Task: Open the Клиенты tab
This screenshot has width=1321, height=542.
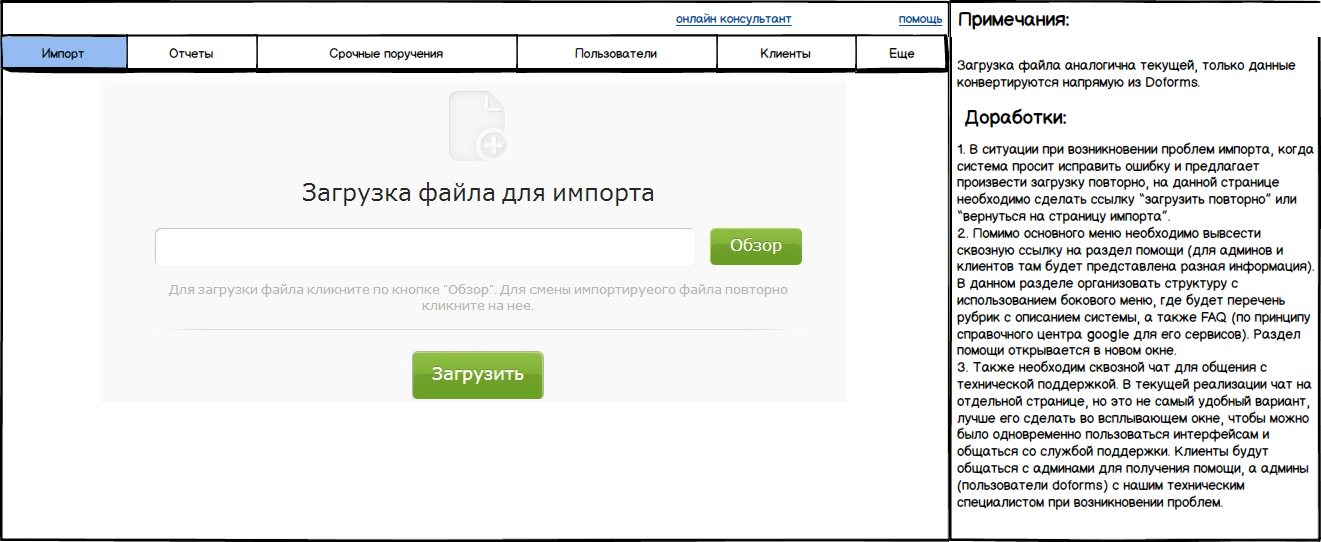Action: click(785, 54)
